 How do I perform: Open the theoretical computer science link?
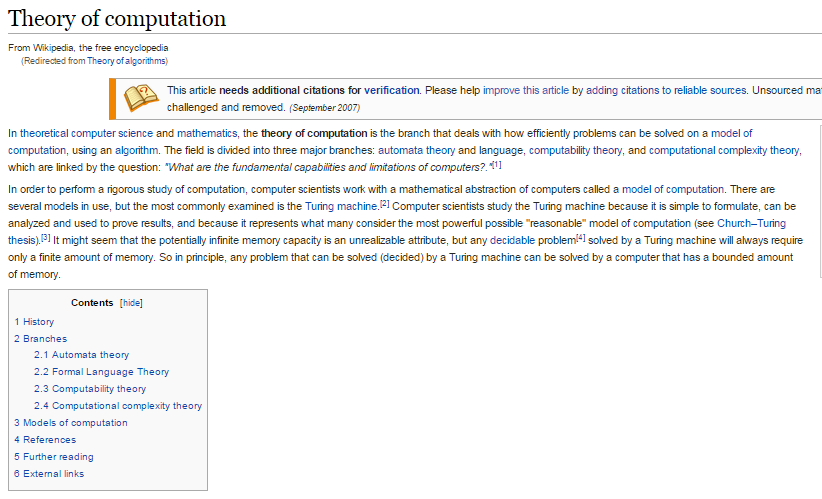click(x=86, y=133)
